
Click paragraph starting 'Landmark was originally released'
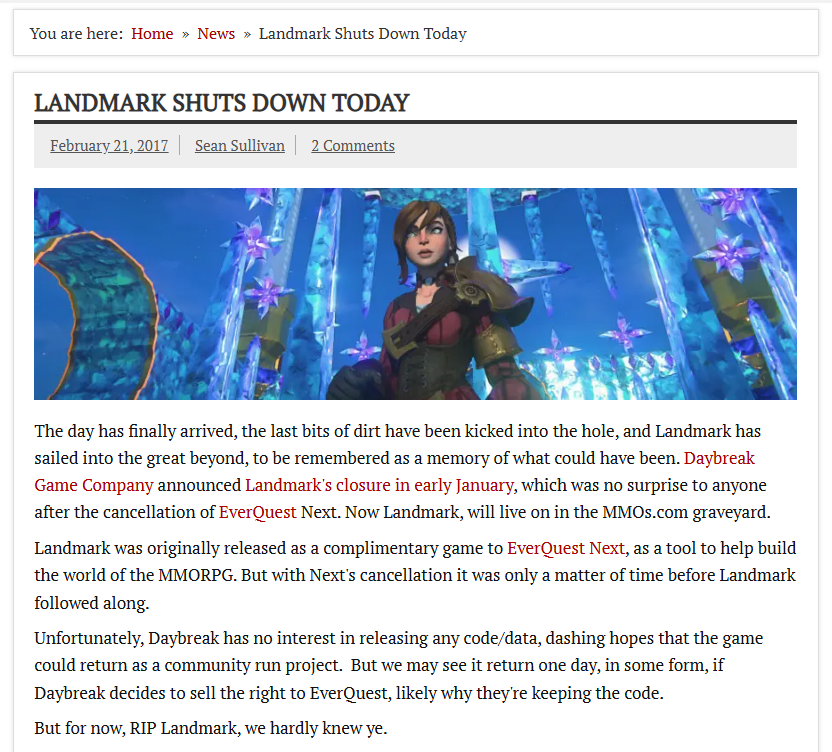coord(415,575)
